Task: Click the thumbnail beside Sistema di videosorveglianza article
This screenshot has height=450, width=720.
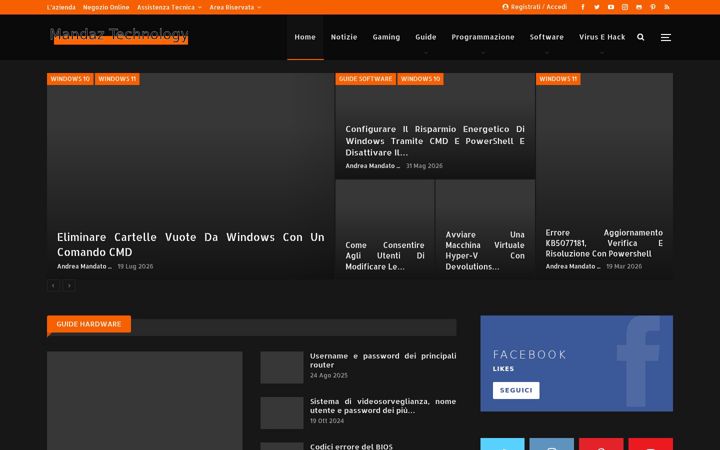Action: pos(282,413)
